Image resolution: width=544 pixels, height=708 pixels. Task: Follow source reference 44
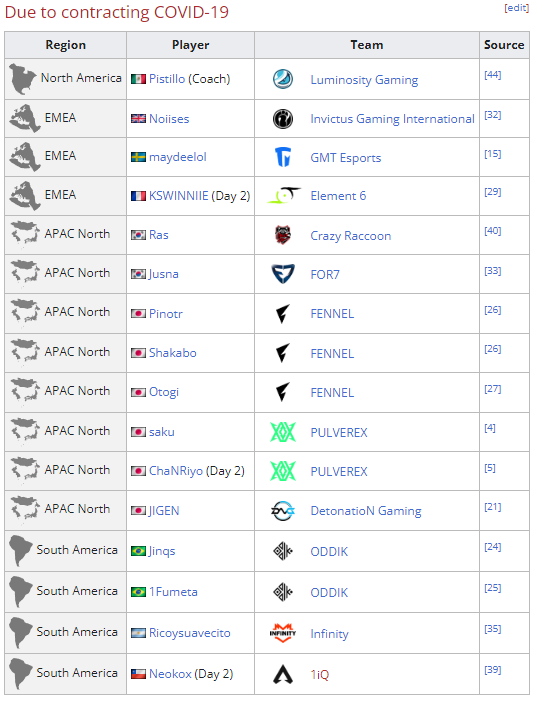click(493, 75)
